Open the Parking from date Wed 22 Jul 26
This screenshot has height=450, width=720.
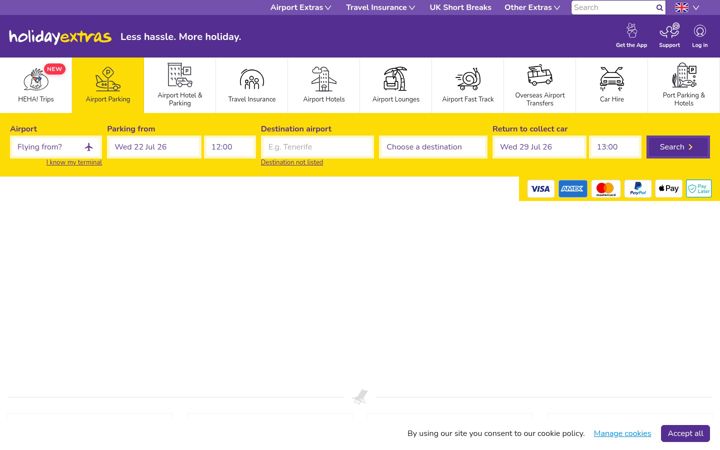[x=154, y=147]
